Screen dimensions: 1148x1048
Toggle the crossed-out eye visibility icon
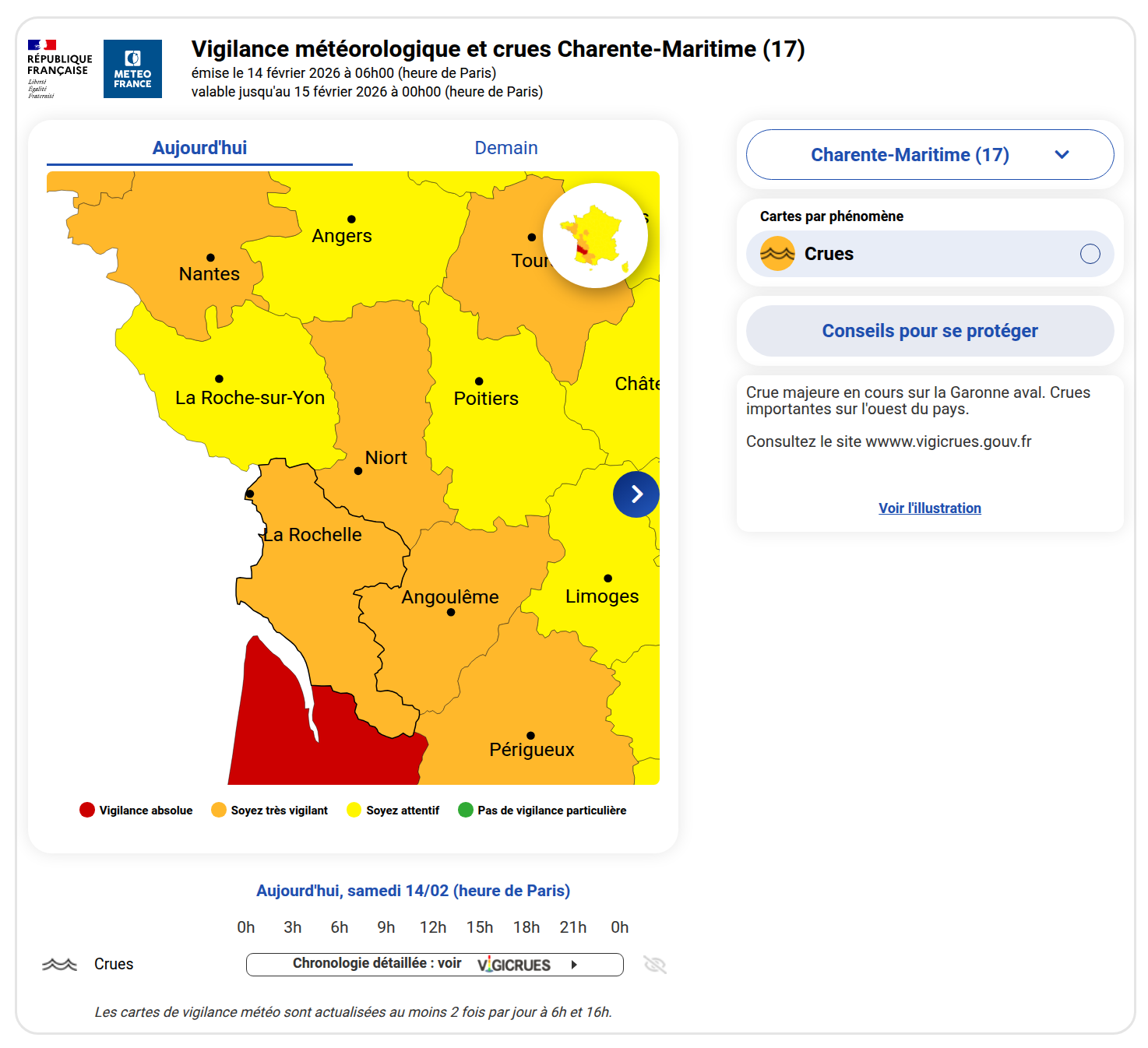pyautogui.click(x=655, y=964)
